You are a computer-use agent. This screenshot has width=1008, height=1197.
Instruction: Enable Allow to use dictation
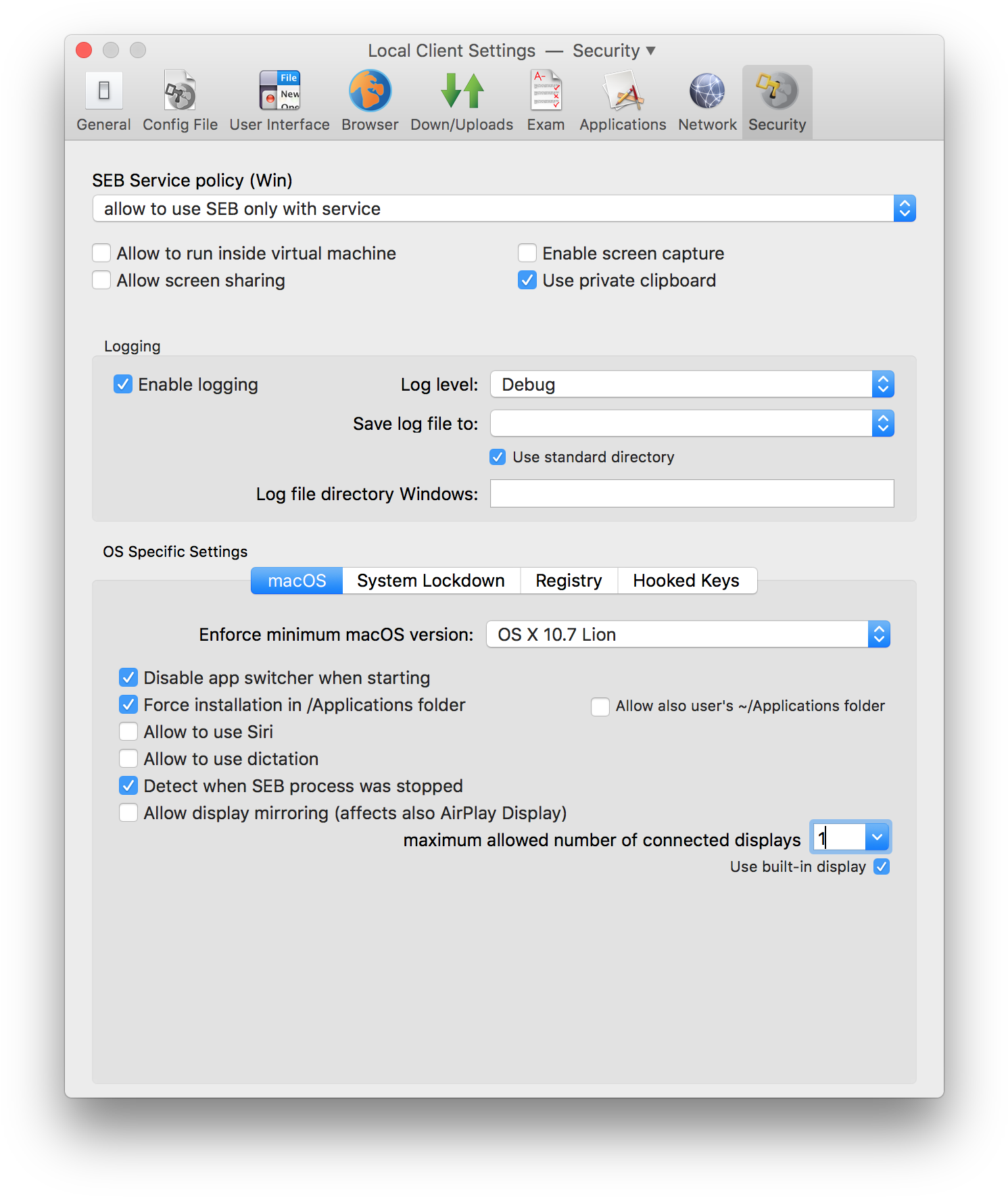coord(128,758)
